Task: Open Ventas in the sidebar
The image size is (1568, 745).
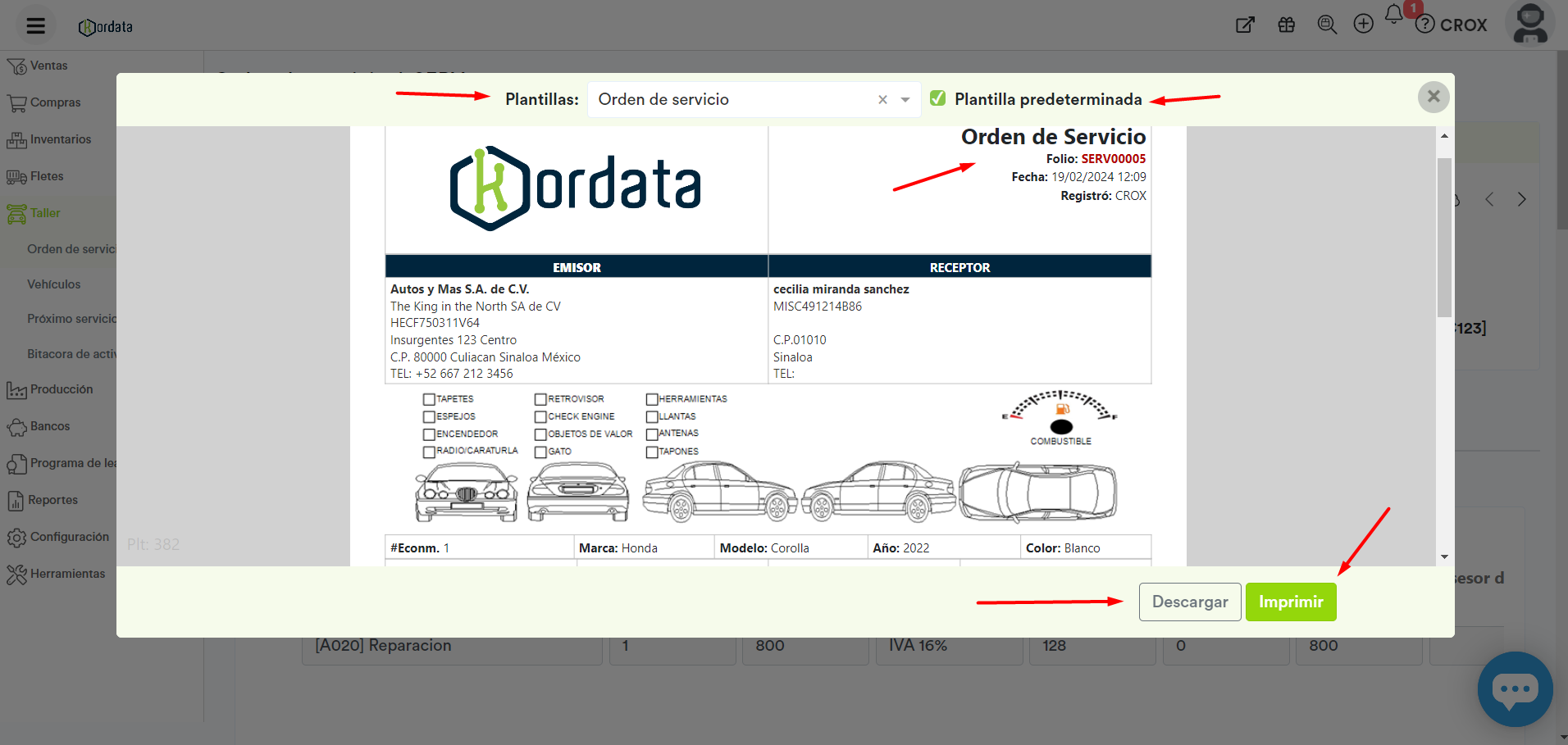Action: pyautogui.click(x=48, y=66)
